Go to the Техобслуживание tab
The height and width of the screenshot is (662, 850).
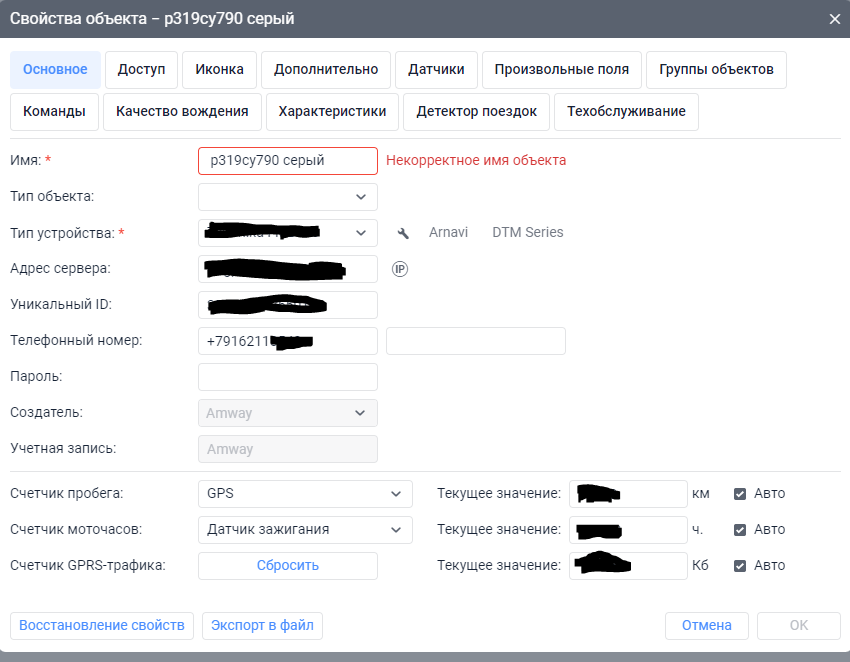(626, 112)
